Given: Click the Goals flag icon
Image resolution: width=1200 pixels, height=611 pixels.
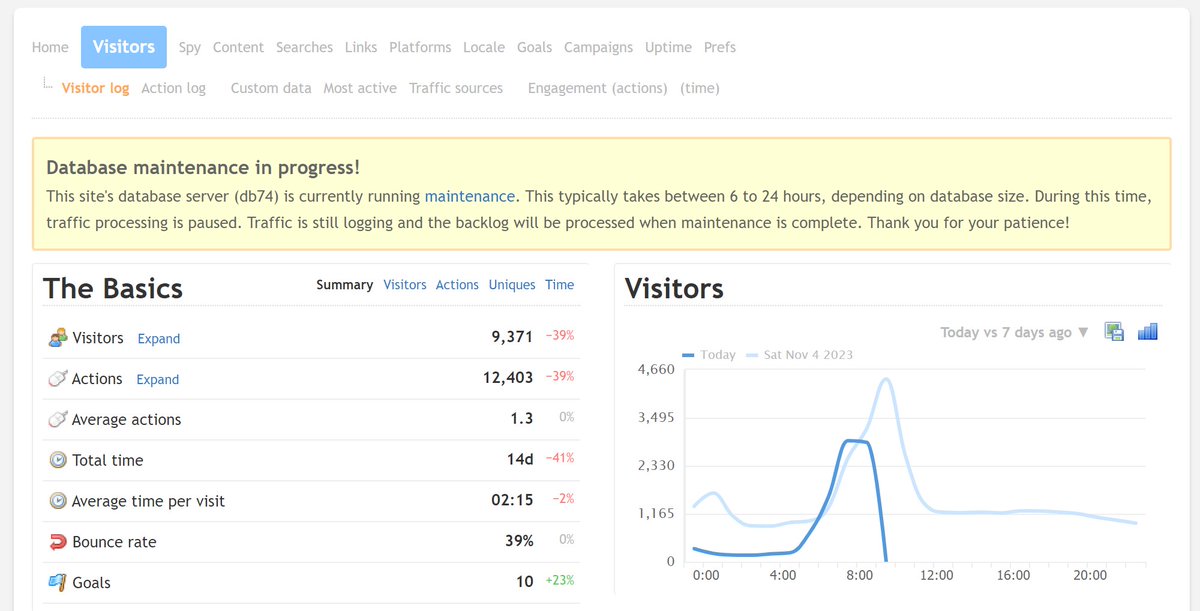Looking at the screenshot, I should coord(58,582).
